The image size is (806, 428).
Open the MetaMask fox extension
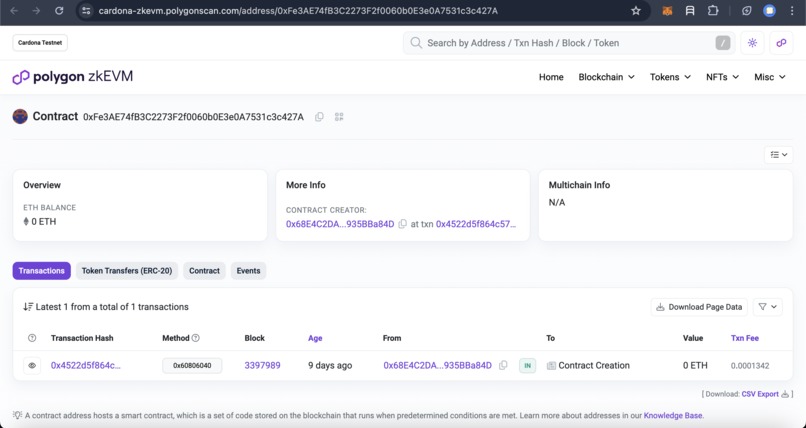pyautogui.click(x=667, y=10)
